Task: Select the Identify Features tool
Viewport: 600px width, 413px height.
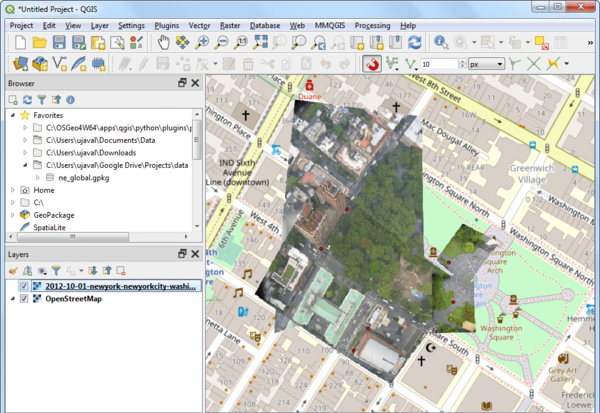Action: (441, 42)
